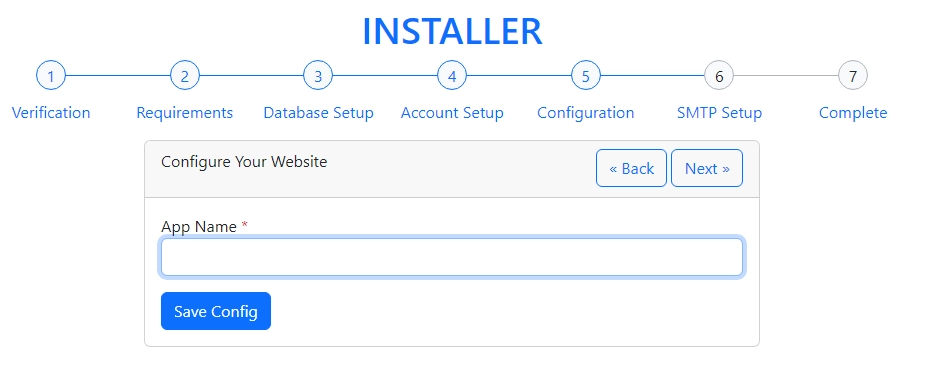Click the Complete step label

pyautogui.click(x=853, y=113)
